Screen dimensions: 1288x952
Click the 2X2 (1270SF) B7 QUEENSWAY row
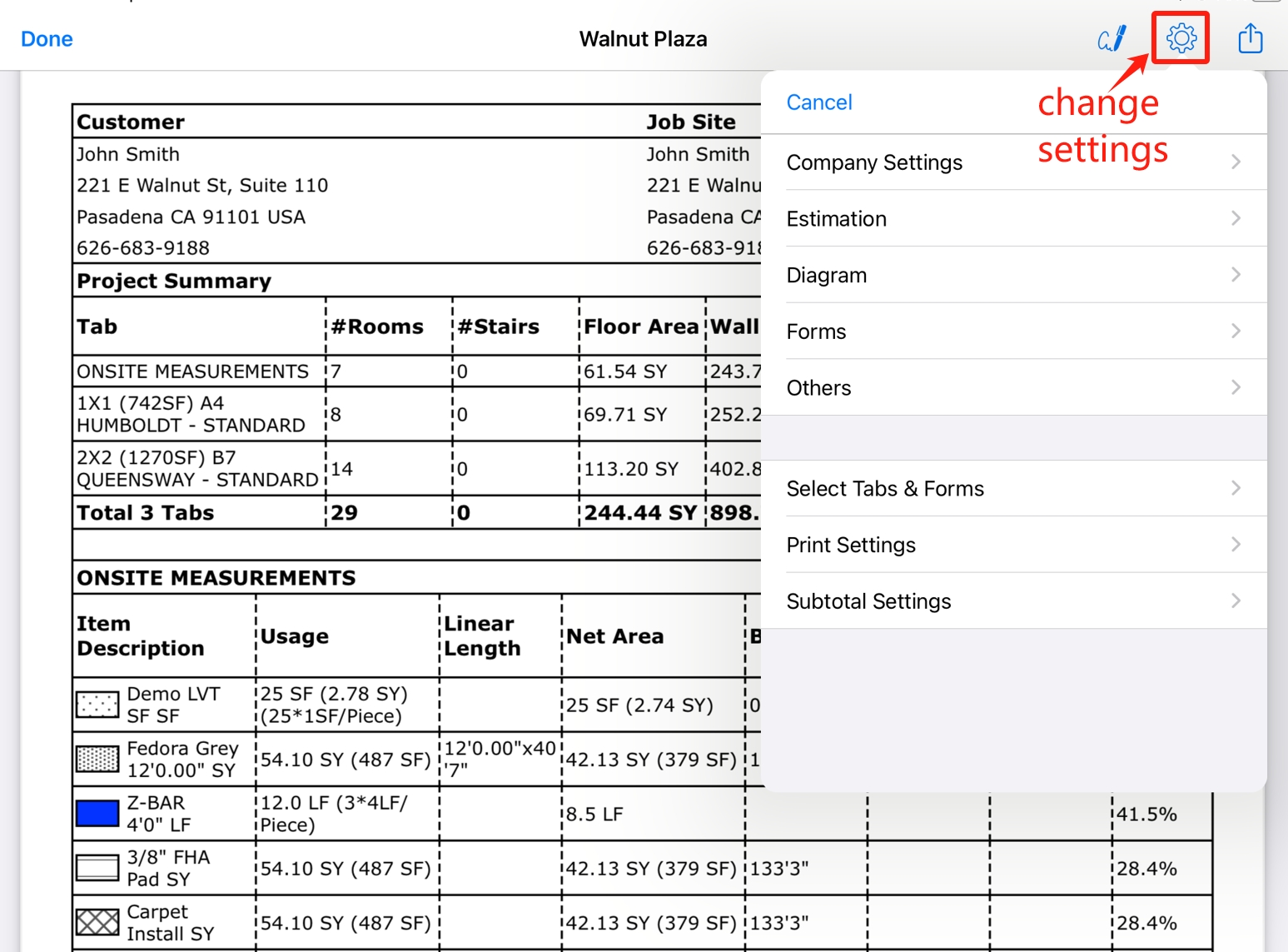(197, 469)
